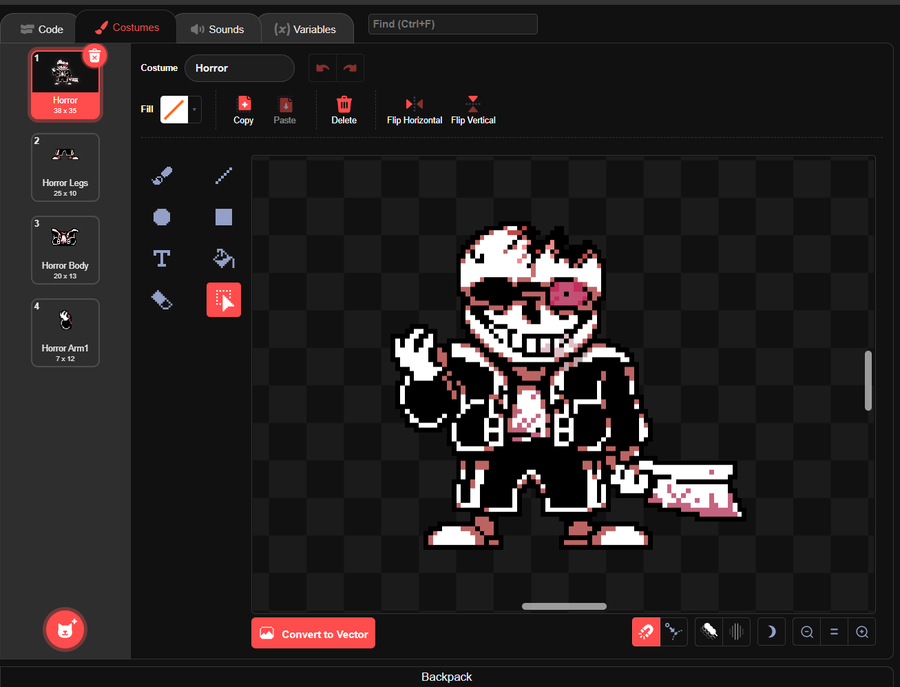Switch to the Costumes tab
The image size is (900, 687).
pos(127,27)
